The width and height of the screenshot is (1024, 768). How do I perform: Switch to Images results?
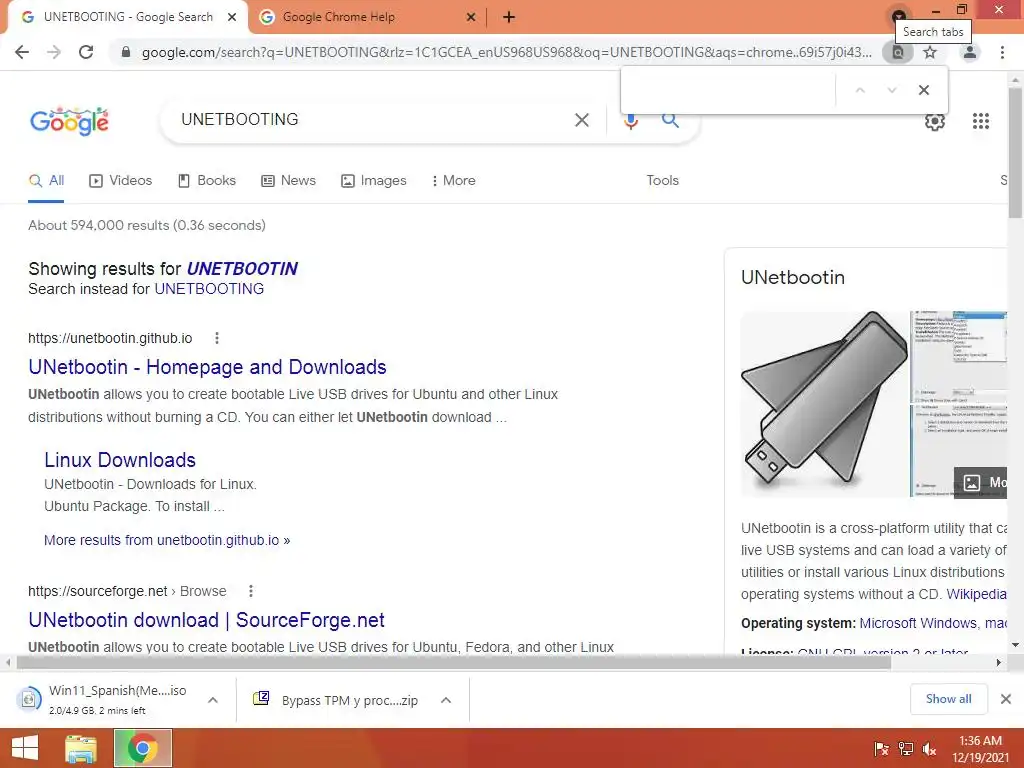(374, 181)
